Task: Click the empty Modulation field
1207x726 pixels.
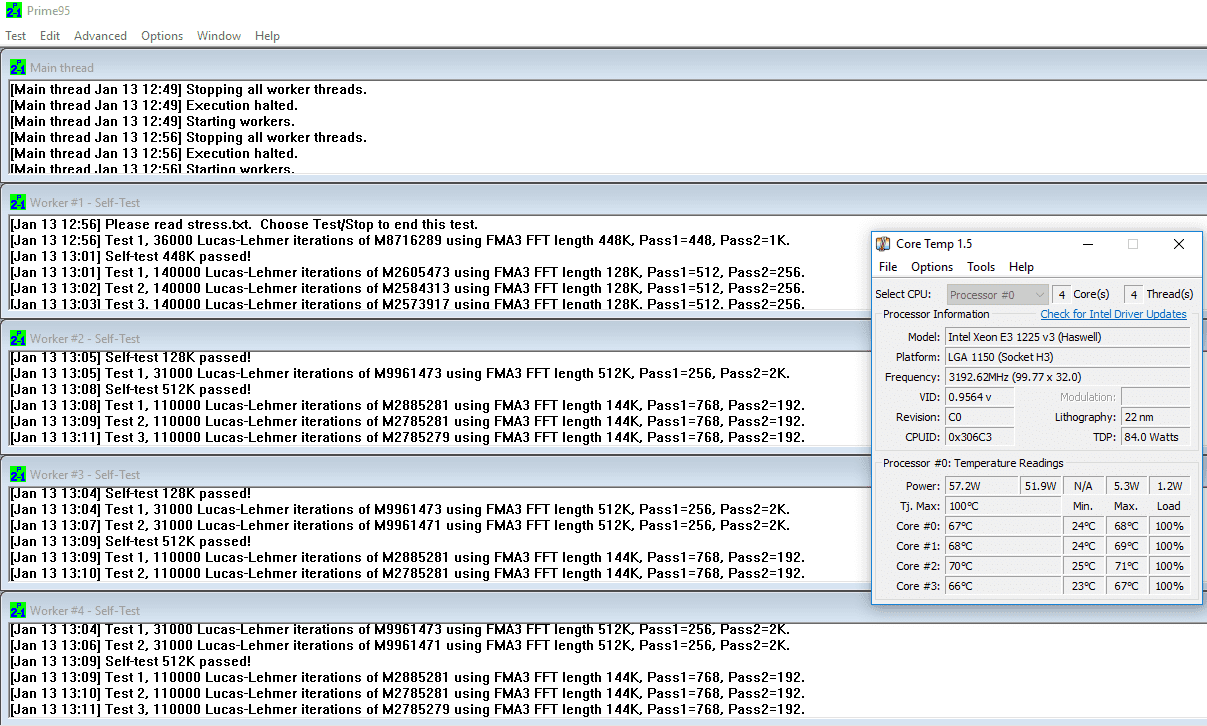Action: click(x=1156, y=397)
